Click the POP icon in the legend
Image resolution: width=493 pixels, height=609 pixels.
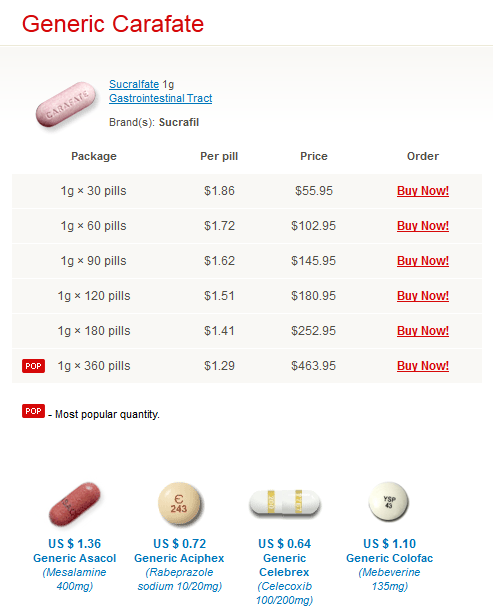(33, 411)
